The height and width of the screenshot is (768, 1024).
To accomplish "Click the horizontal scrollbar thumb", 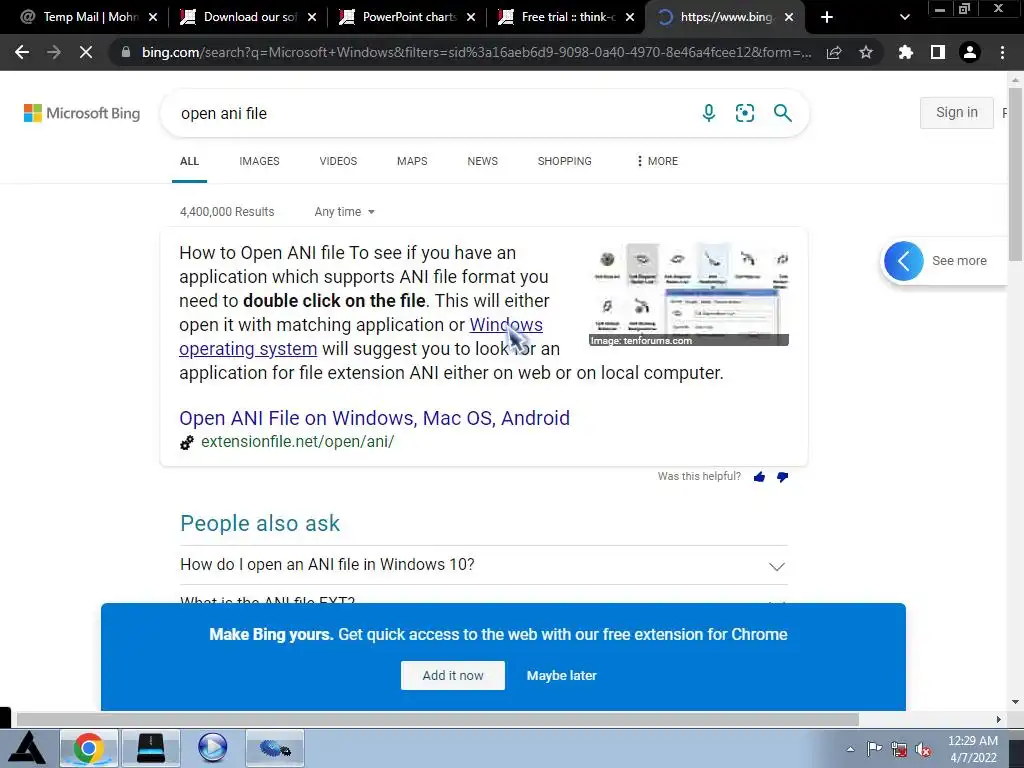I will coord(437,719).
